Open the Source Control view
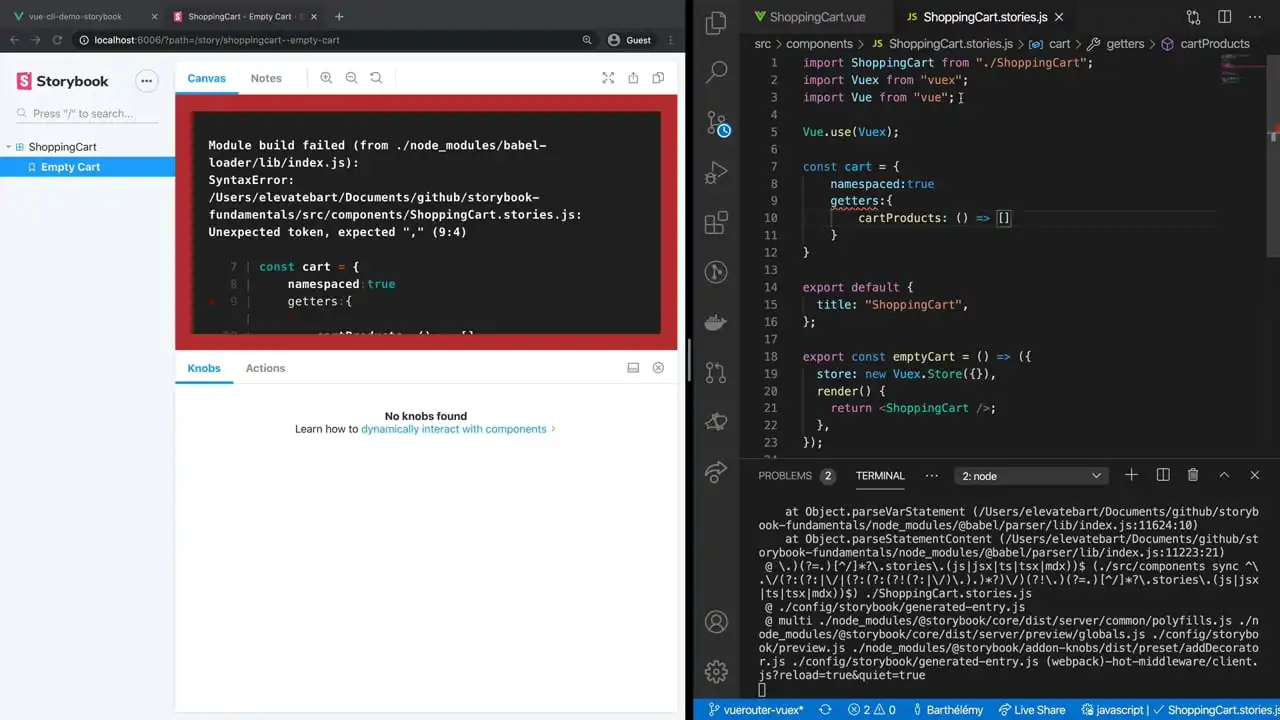This screenshot has width=1280, height=720. point(716,123)
